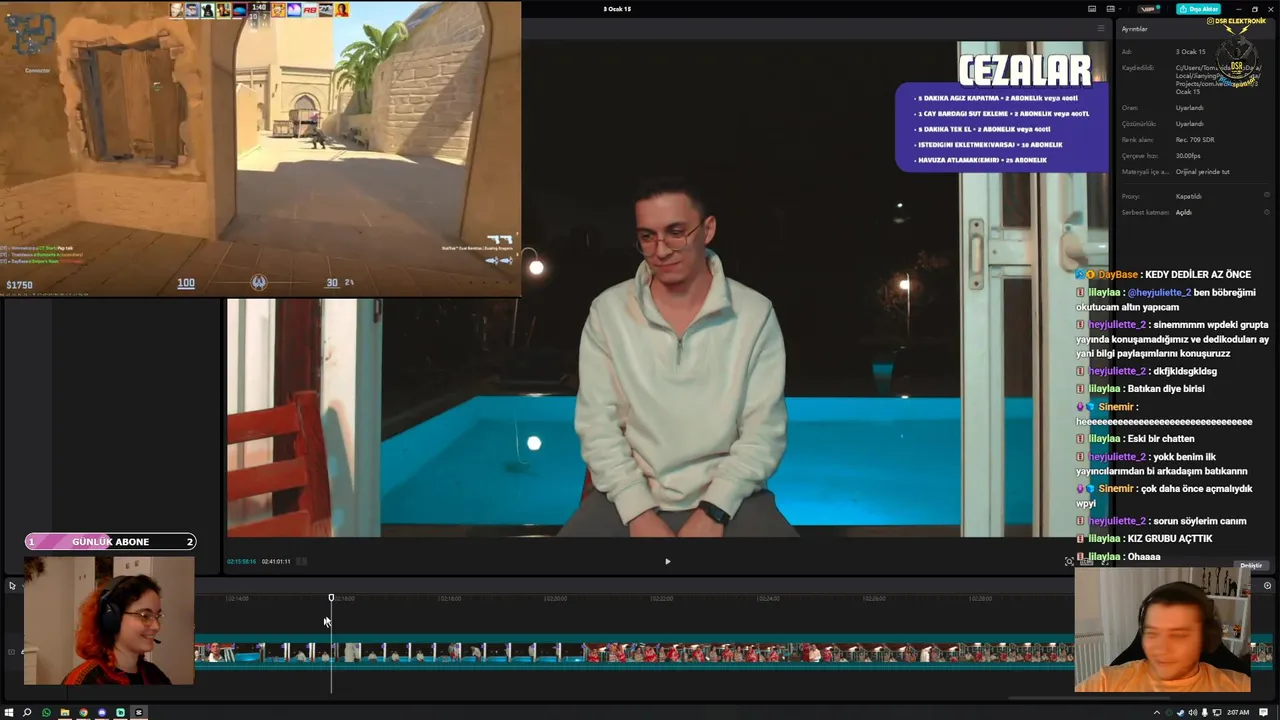Click the timeline zoom-fit icon at right edge
Viewport: 1280px width, 720px height.
1267,586
